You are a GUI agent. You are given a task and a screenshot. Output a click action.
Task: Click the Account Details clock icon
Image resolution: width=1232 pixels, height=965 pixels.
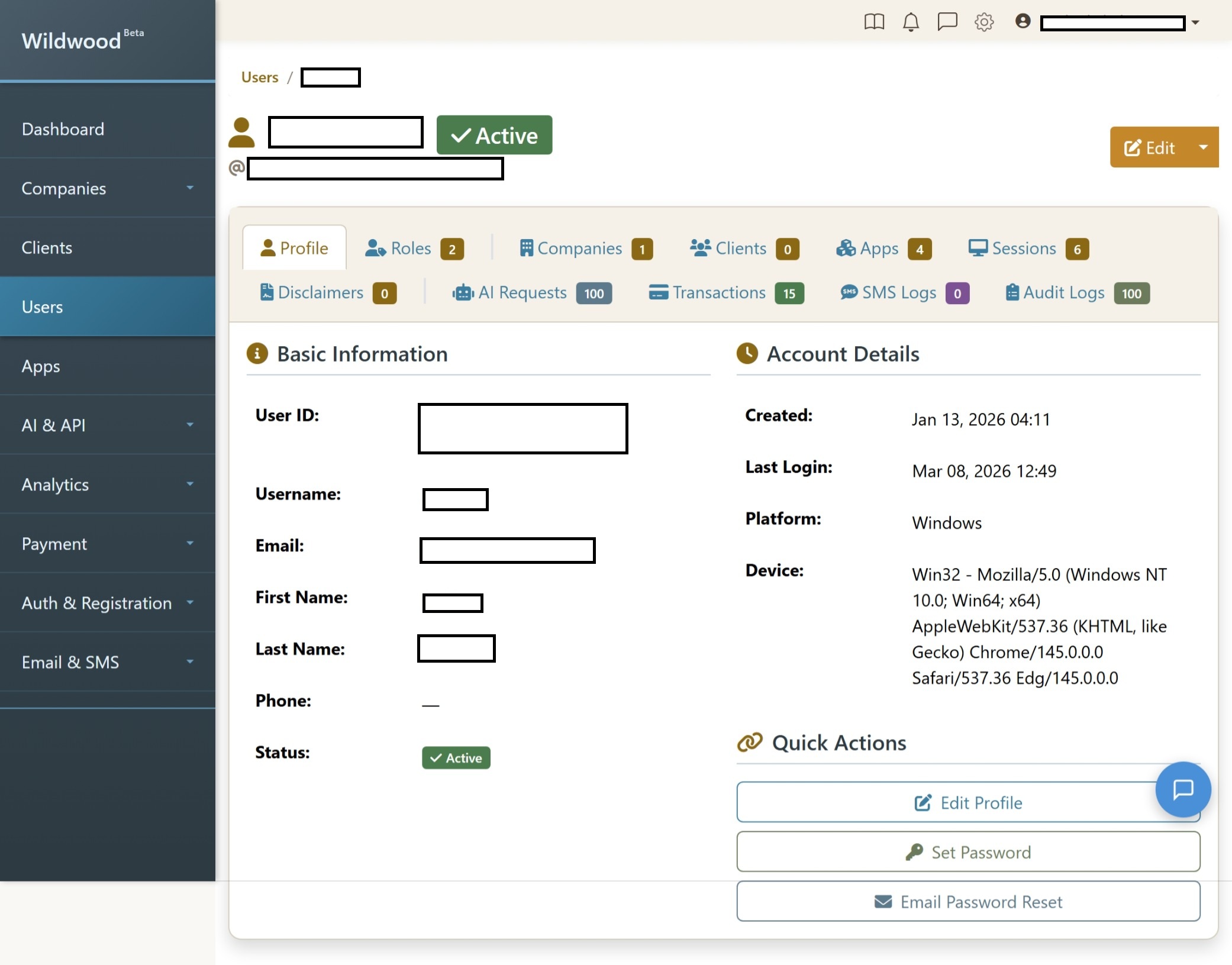tap(747, 353)
